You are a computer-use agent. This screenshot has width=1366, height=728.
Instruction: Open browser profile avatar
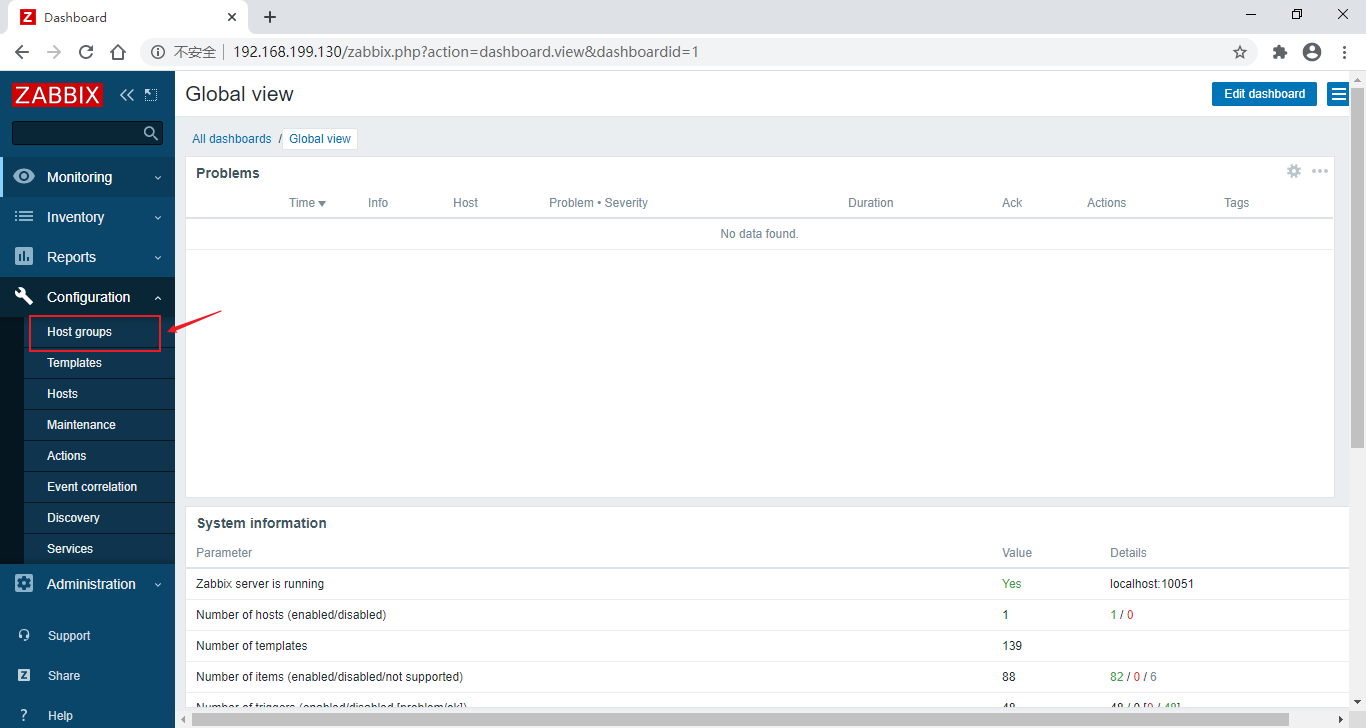(1312, 52)
